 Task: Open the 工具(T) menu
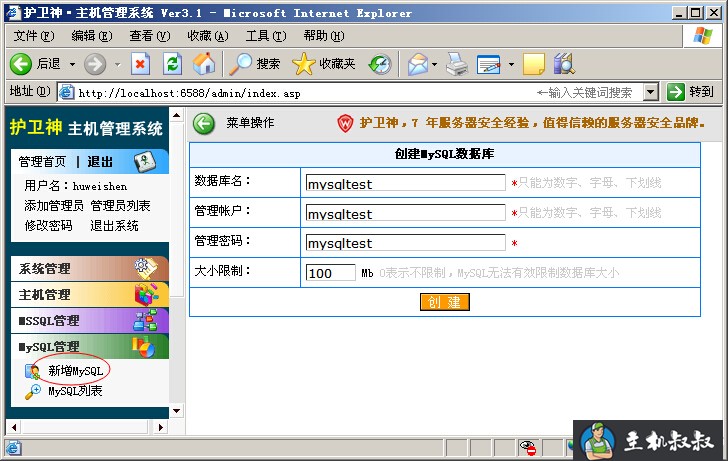(x=266, y=36)
